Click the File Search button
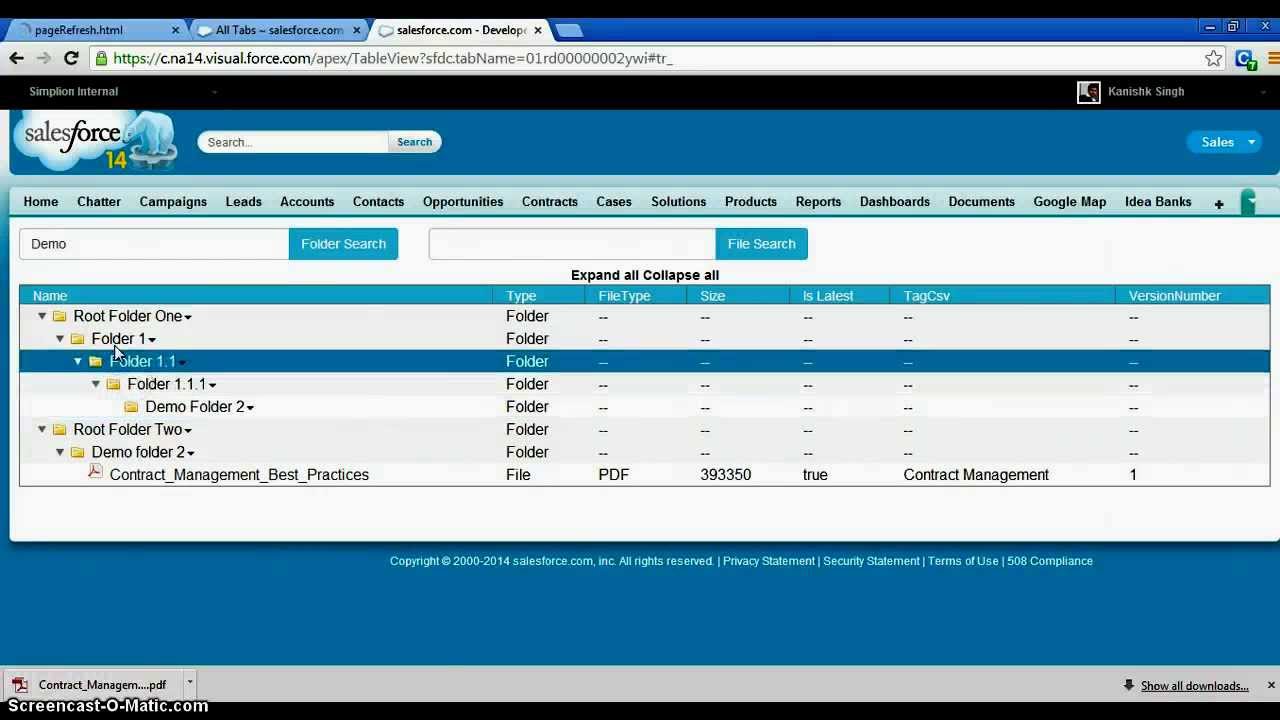Screen dimensions: 1280x720 [761, 244]
